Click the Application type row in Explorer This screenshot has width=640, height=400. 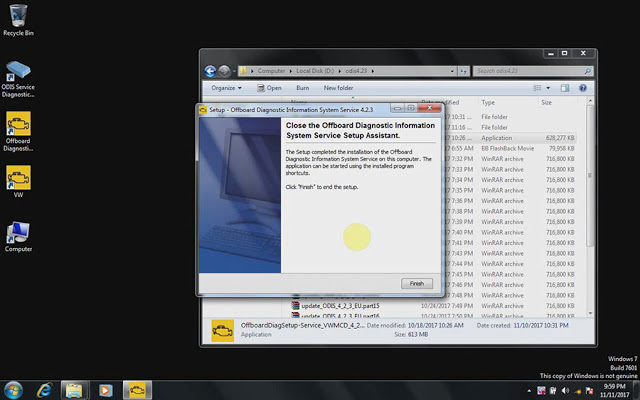[496, 138]
